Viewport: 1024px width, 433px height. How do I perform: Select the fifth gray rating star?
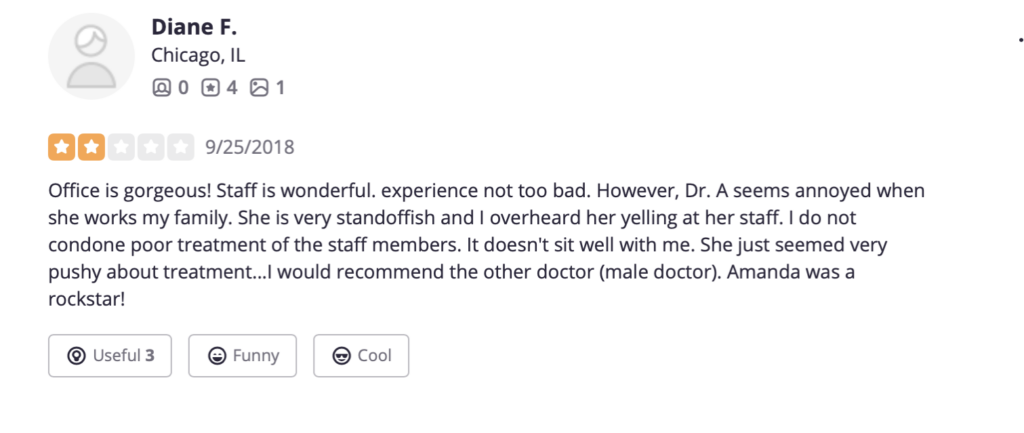click(181, 147)
